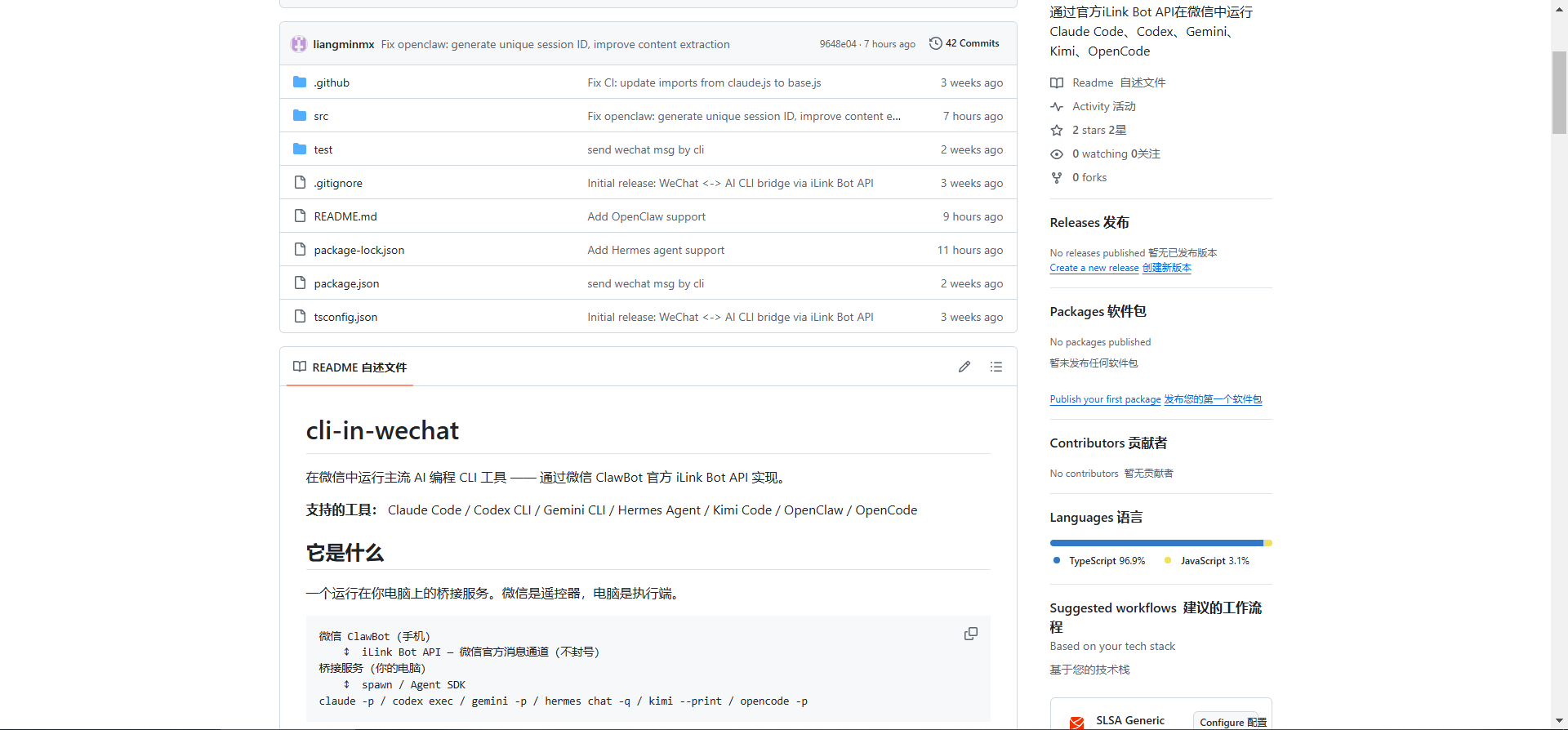Open the Packages heading link
1568x730 pixels.
[x=1098, y=311]
